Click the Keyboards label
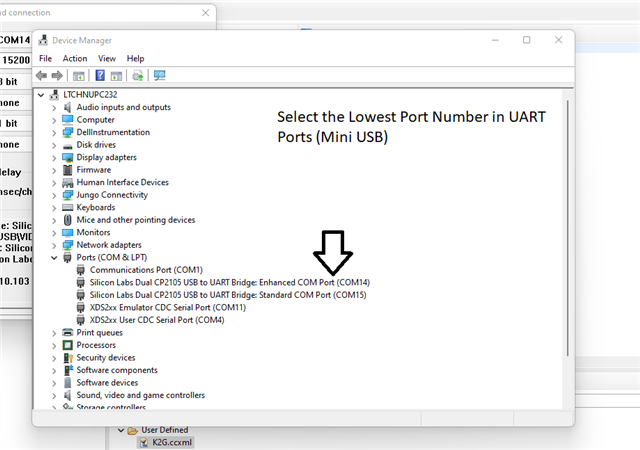 (96, 207)
